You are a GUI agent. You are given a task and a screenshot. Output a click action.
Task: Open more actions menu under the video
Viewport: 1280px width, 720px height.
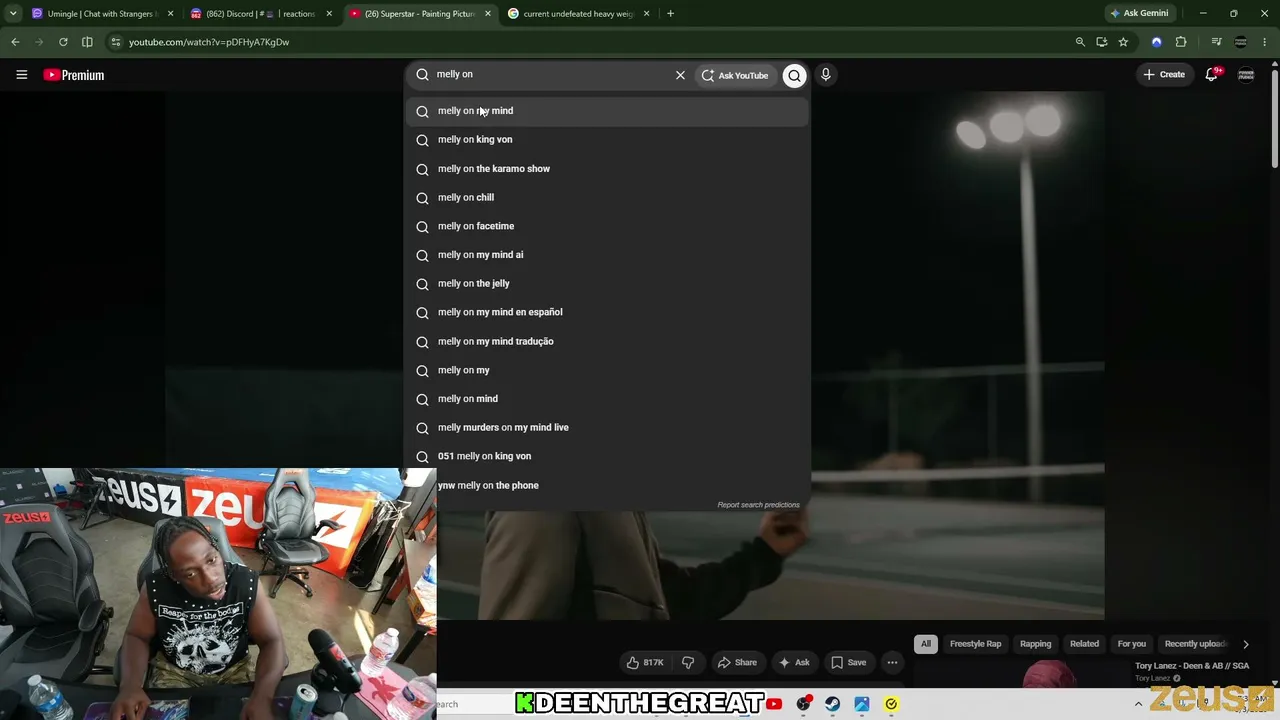[x=892, y=662]
